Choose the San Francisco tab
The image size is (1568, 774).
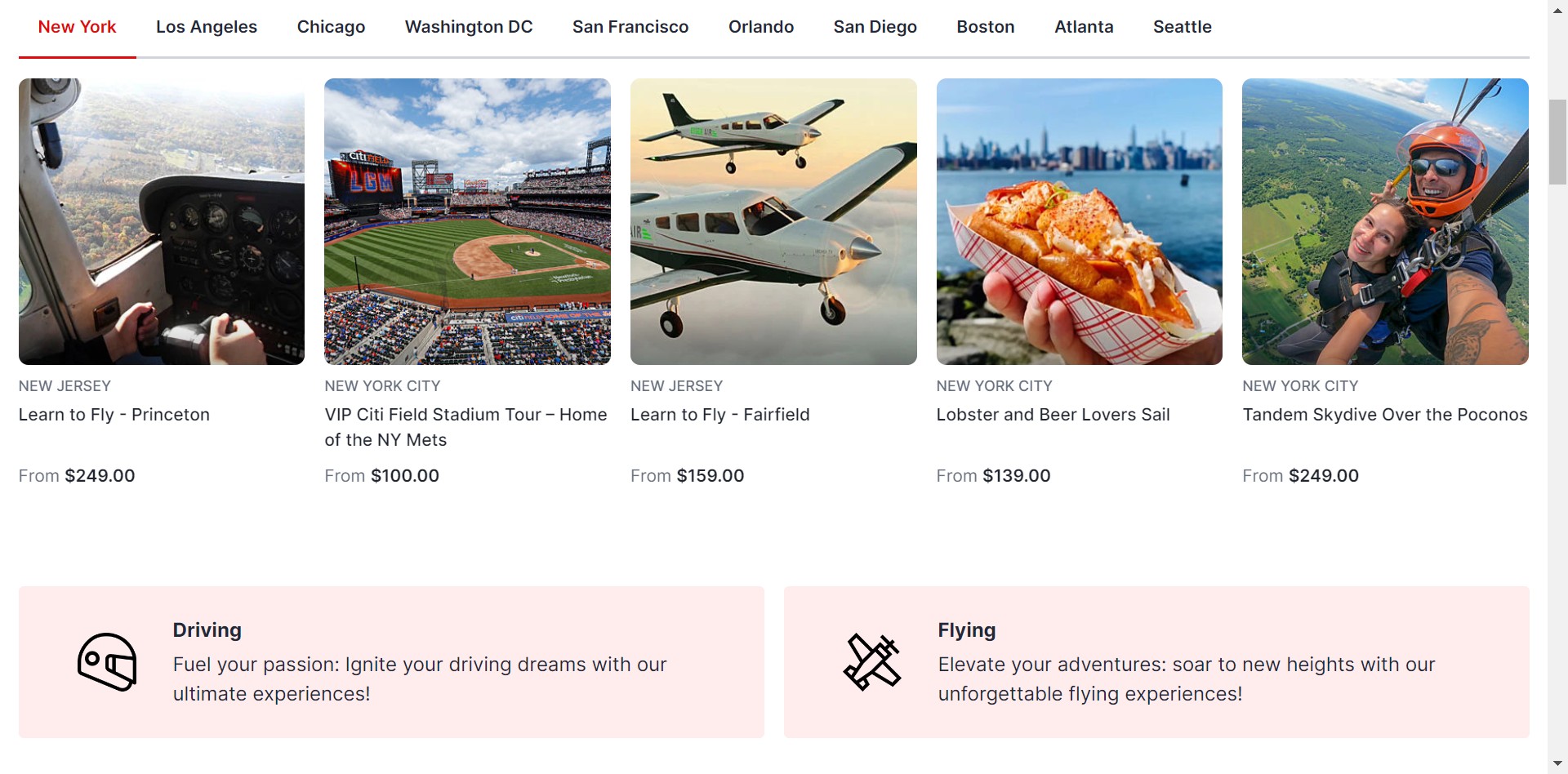[630, 27]
